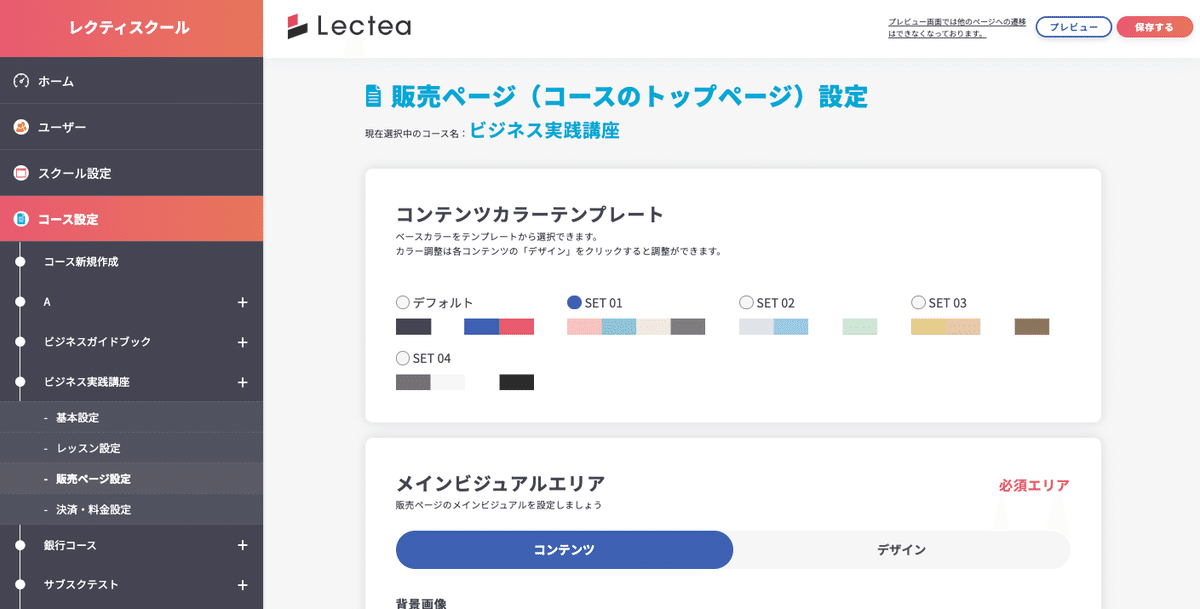Click the ユーザー person icon

pyautogui.click(x=21, y=127)
